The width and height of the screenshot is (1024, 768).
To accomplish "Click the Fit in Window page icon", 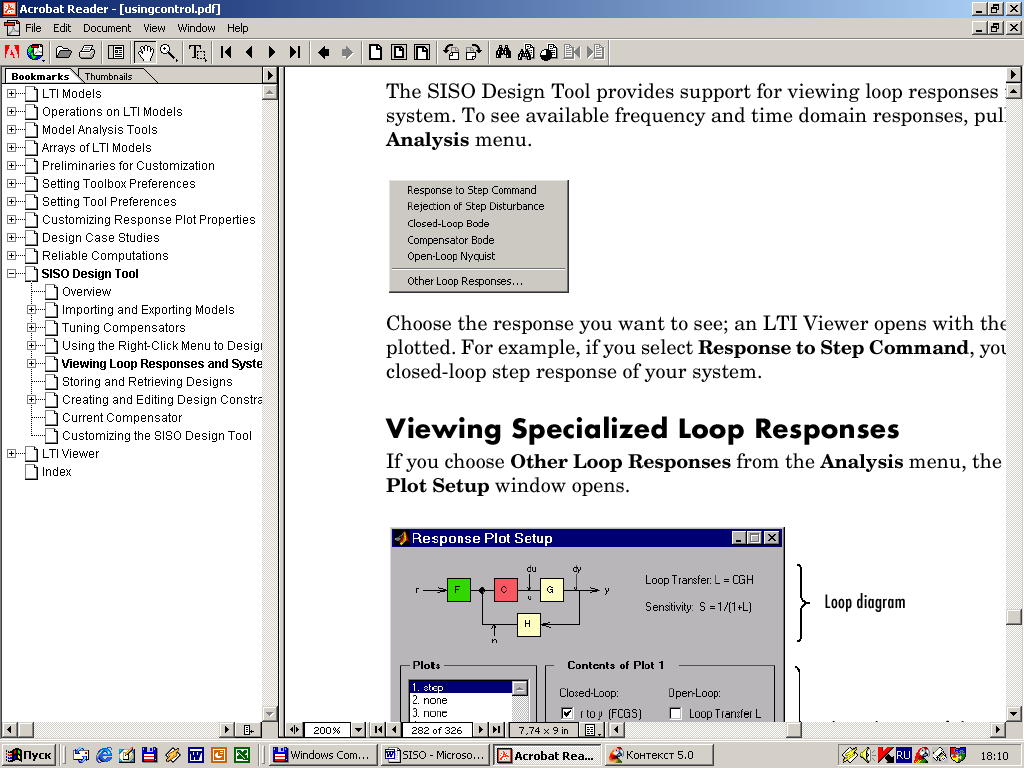I will 398,52.
